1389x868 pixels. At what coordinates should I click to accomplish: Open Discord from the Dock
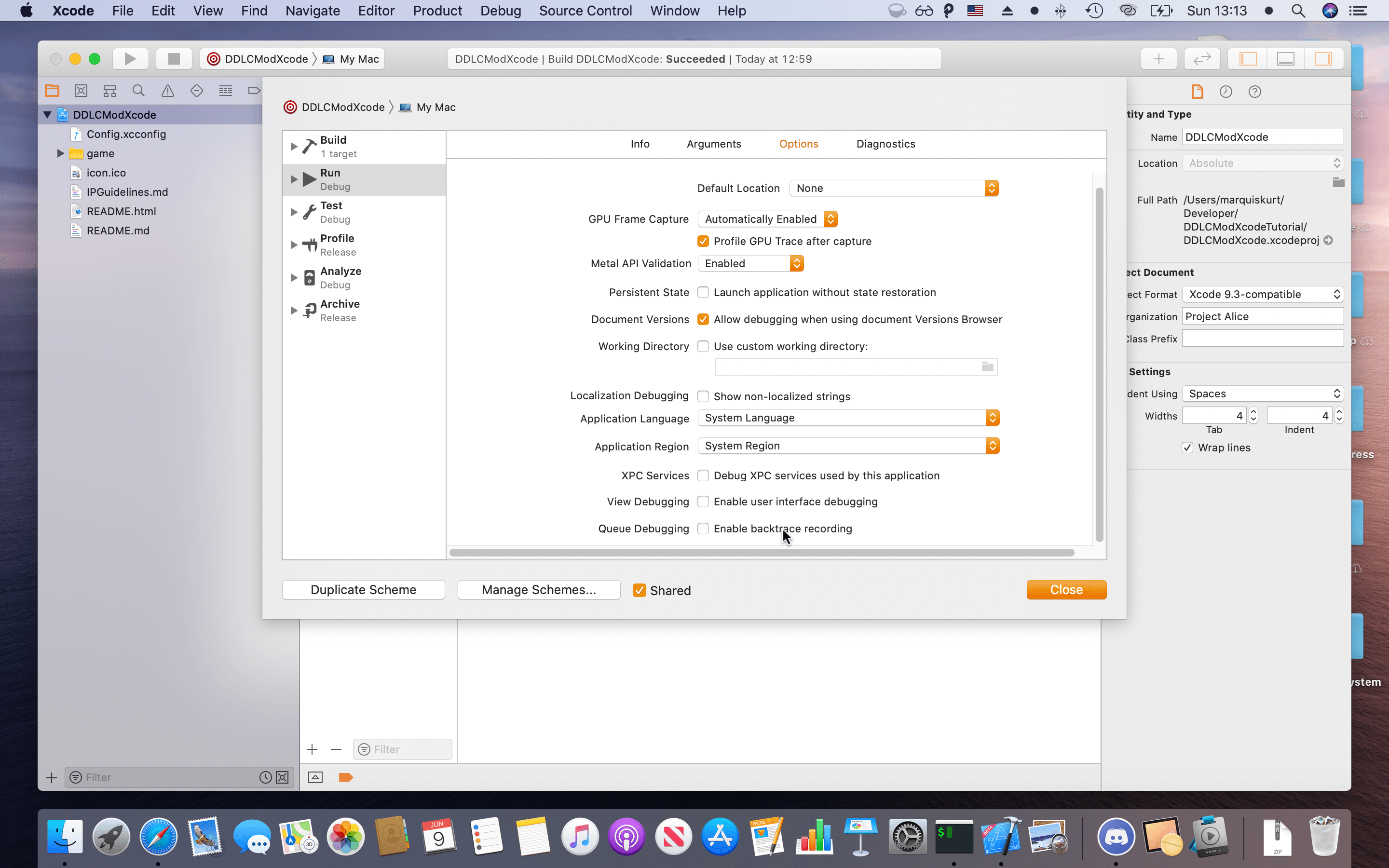[x=1116, y=837]
